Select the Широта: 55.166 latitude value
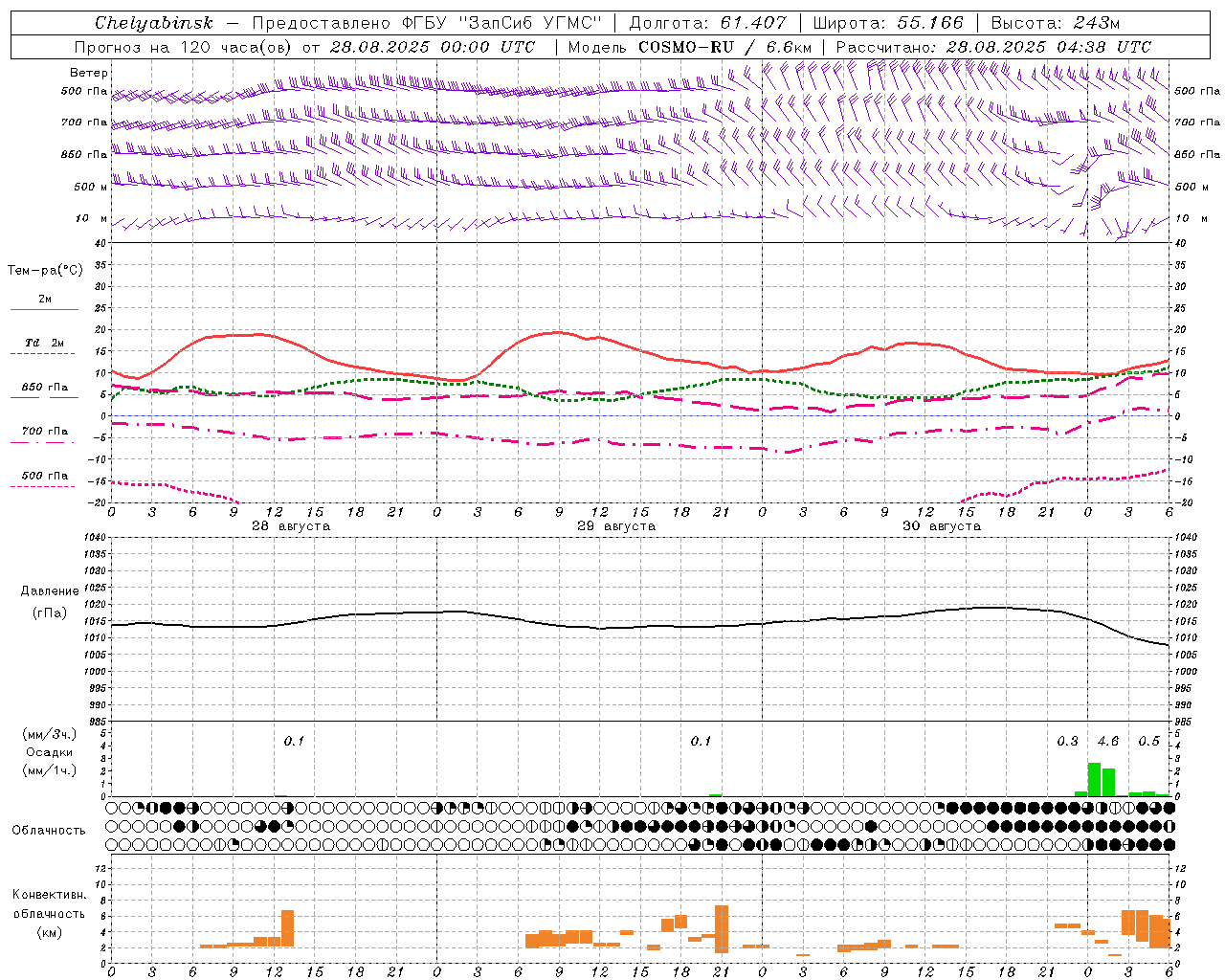The width and height of the screenshot is (1225, 980). tap(888, 23)
